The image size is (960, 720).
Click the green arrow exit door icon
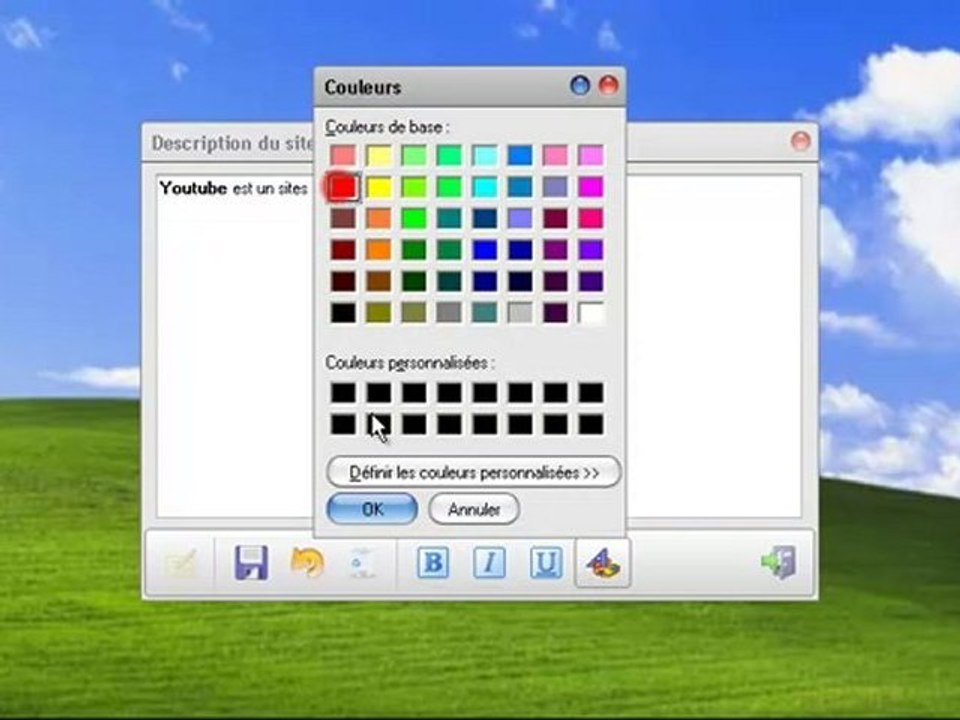[x=779, y=562]
